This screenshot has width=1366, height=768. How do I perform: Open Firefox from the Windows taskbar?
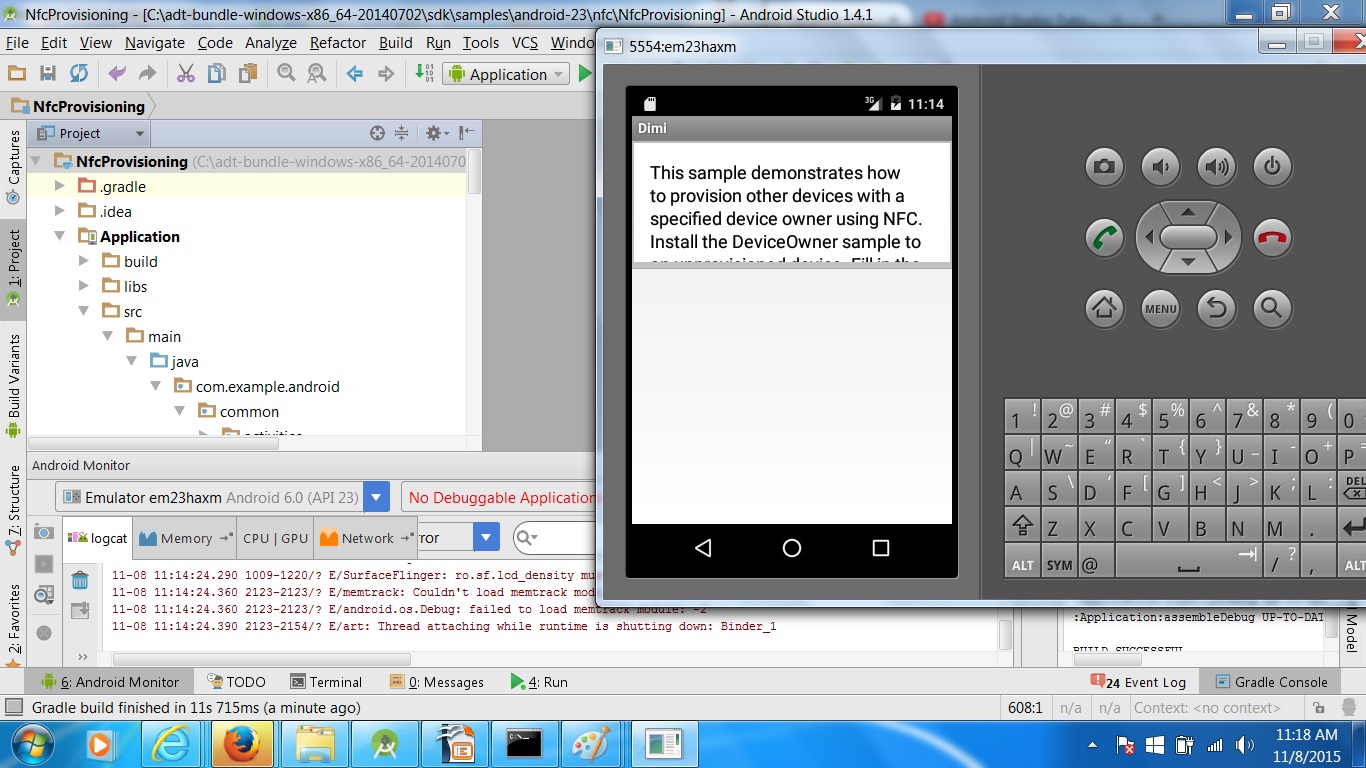(x=242, y=744)
